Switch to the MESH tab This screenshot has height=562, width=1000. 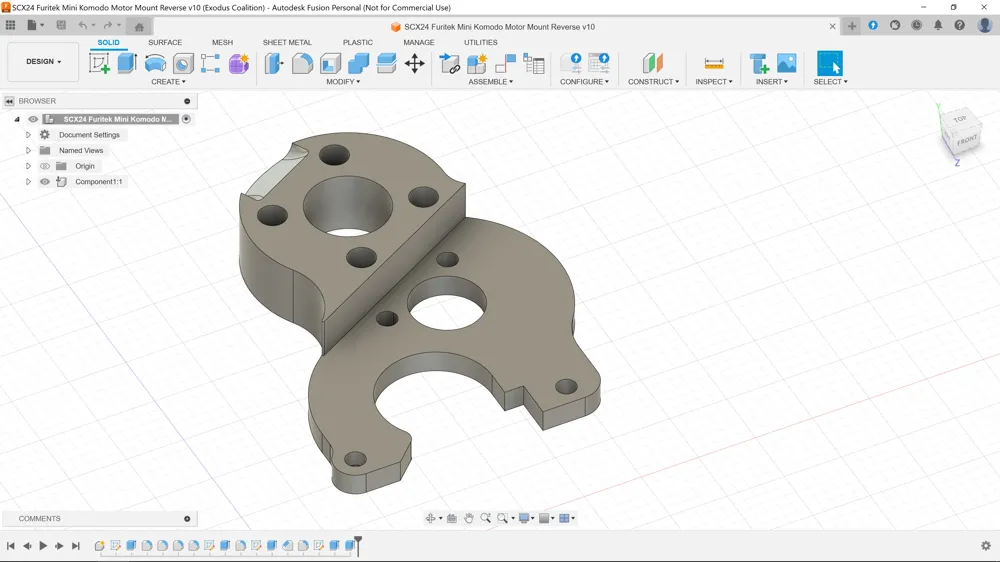pyautogui.click(x=223, y=42)
